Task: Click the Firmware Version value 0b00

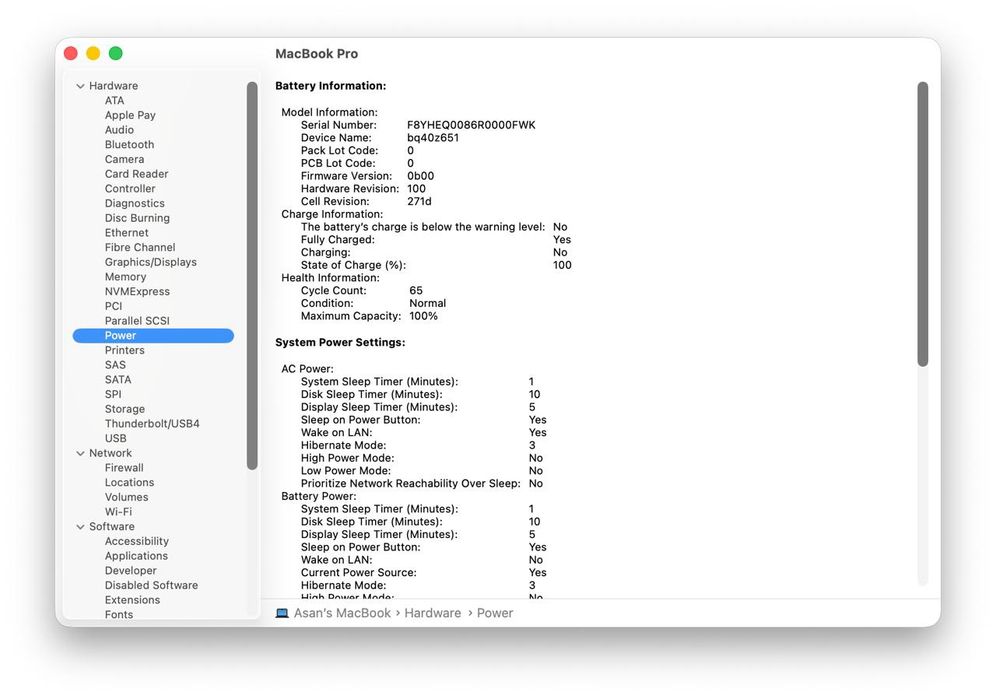Action: [421, 176]
